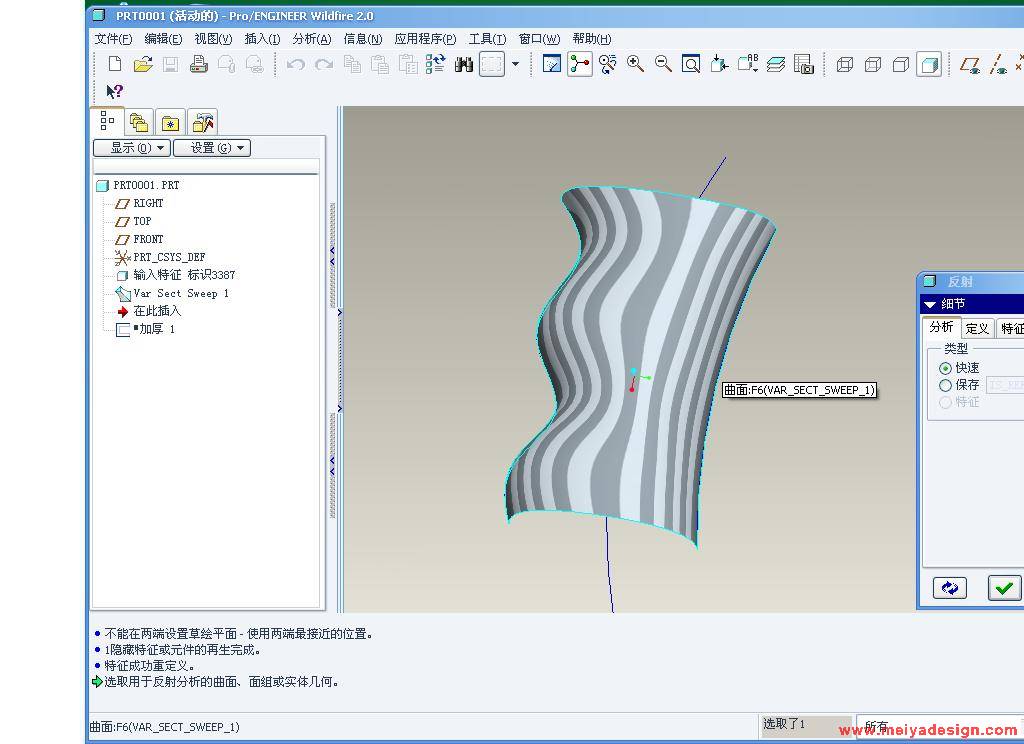Open the 分析 menu in menu bar
Viewport: 1024px width, 744px height.
click(x=311, y=39)
